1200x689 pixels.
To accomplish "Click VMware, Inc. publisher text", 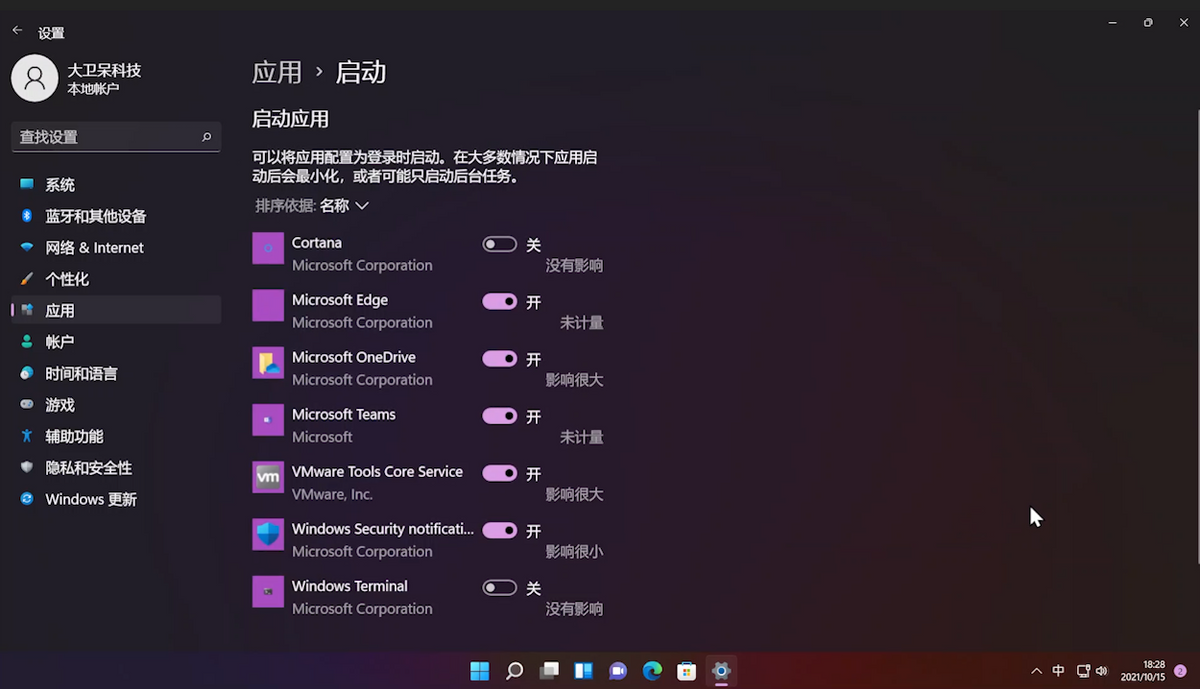I will [x=332, y=494].
